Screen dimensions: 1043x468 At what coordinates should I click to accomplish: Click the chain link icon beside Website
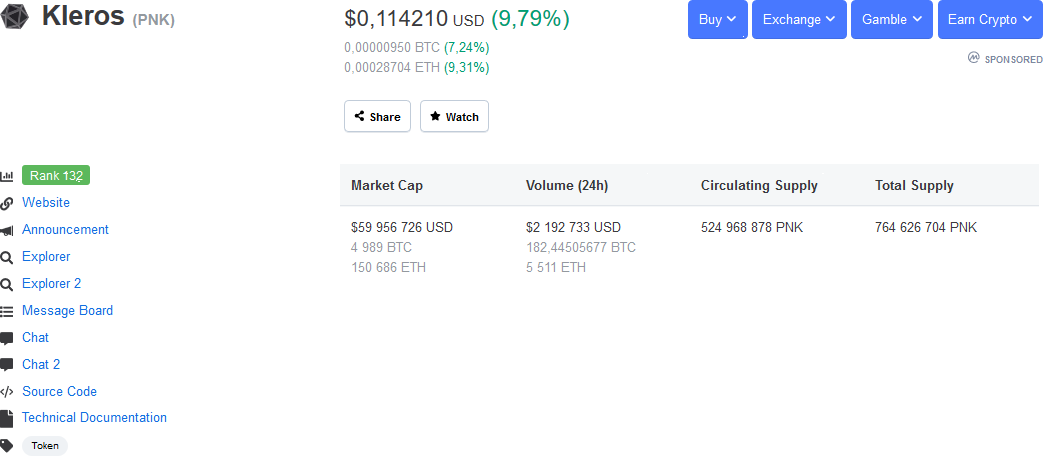pos(7,203)
